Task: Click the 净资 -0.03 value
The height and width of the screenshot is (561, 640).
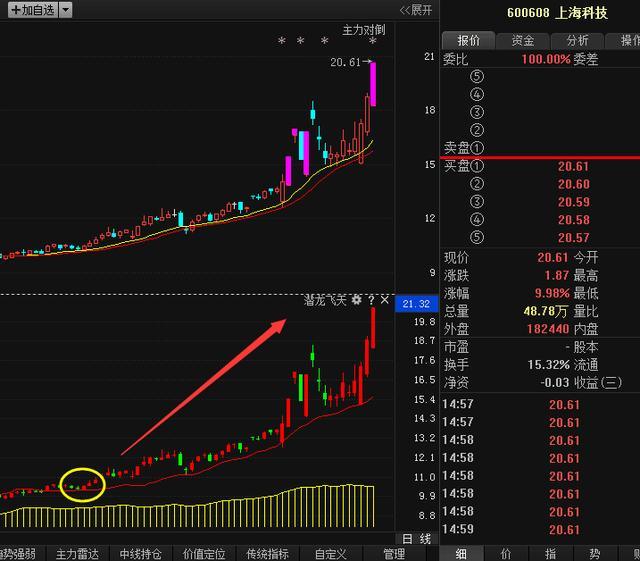Action: pos(554,382)
